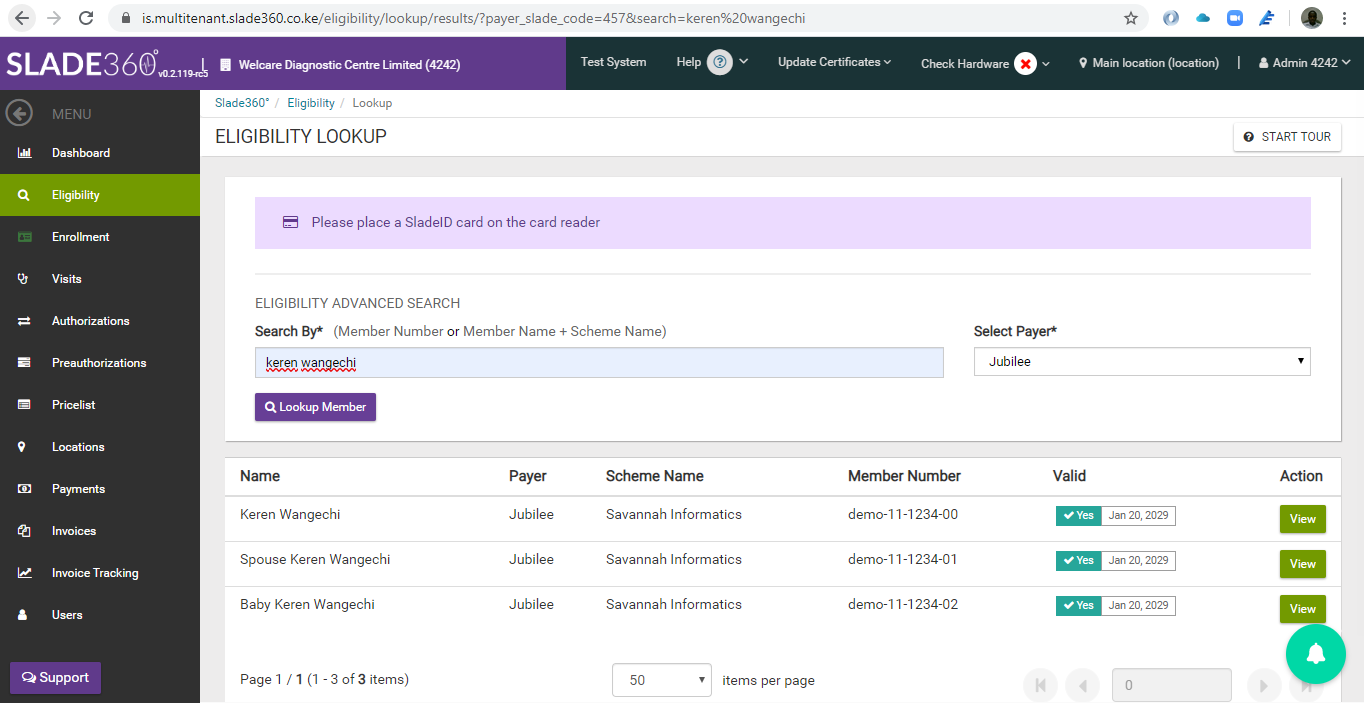View the Spouse Keren Wangechi record
The image size is (1364, 703).
1302,564
